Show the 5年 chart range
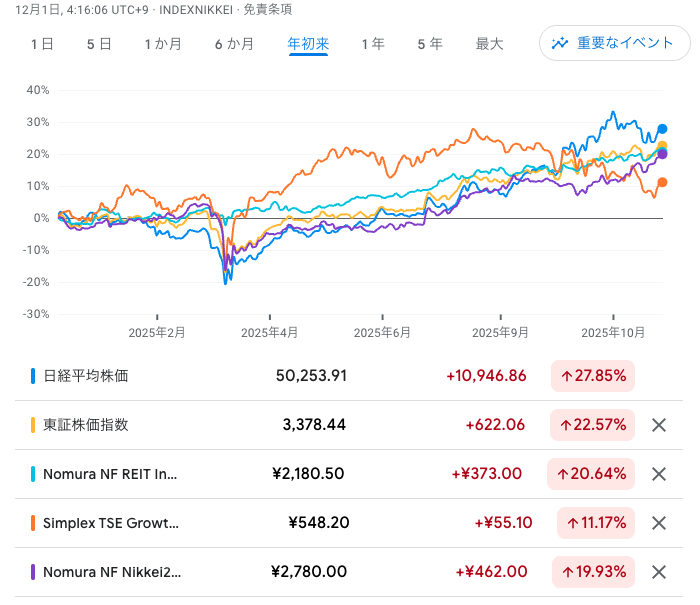This screenshot has width=700, height=605. 429,44
